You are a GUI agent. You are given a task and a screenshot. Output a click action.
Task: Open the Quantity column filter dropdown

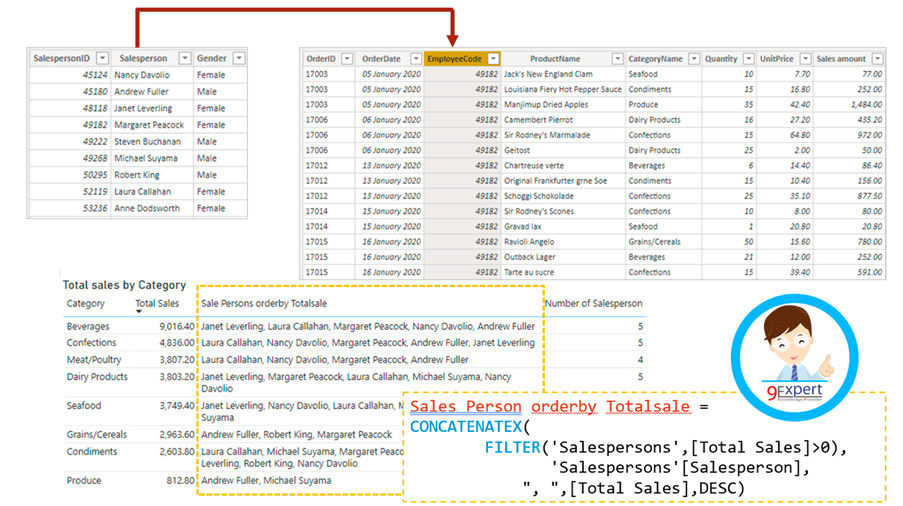point(748,59)
